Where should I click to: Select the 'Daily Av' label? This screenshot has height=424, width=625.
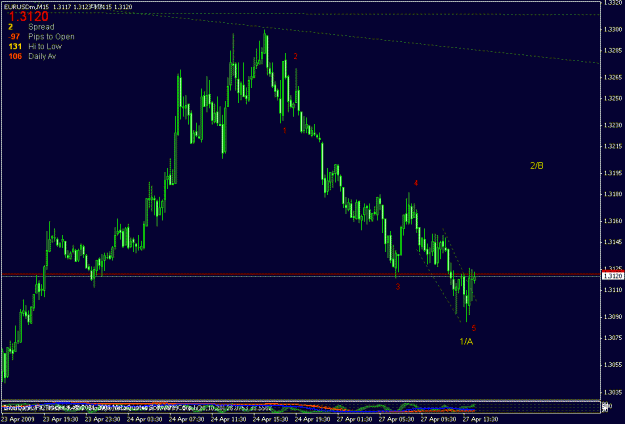(x=42, y=57)
